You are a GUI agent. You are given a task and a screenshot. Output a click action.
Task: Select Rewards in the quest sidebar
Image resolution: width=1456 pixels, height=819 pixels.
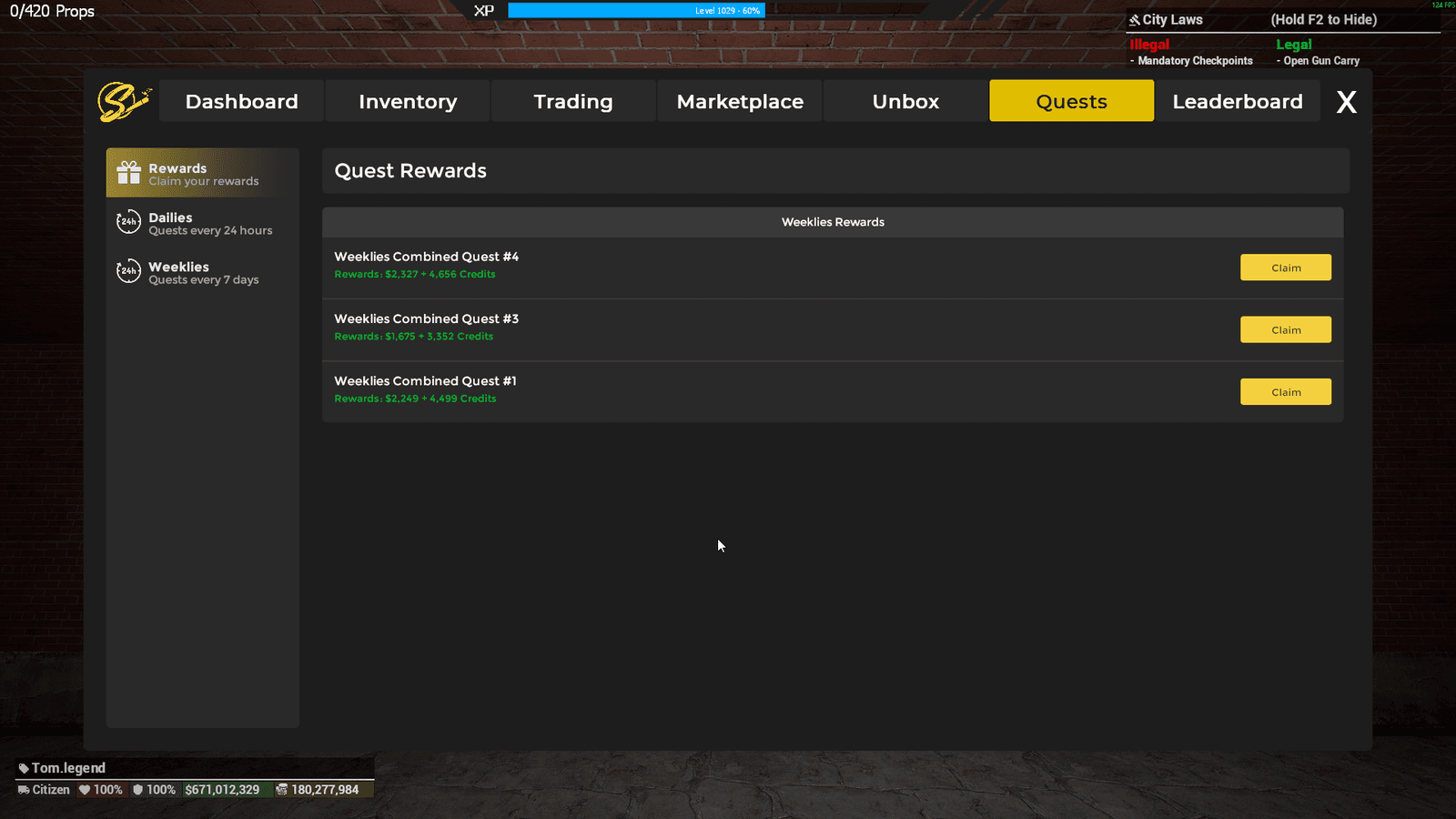(x=203, y=173)
